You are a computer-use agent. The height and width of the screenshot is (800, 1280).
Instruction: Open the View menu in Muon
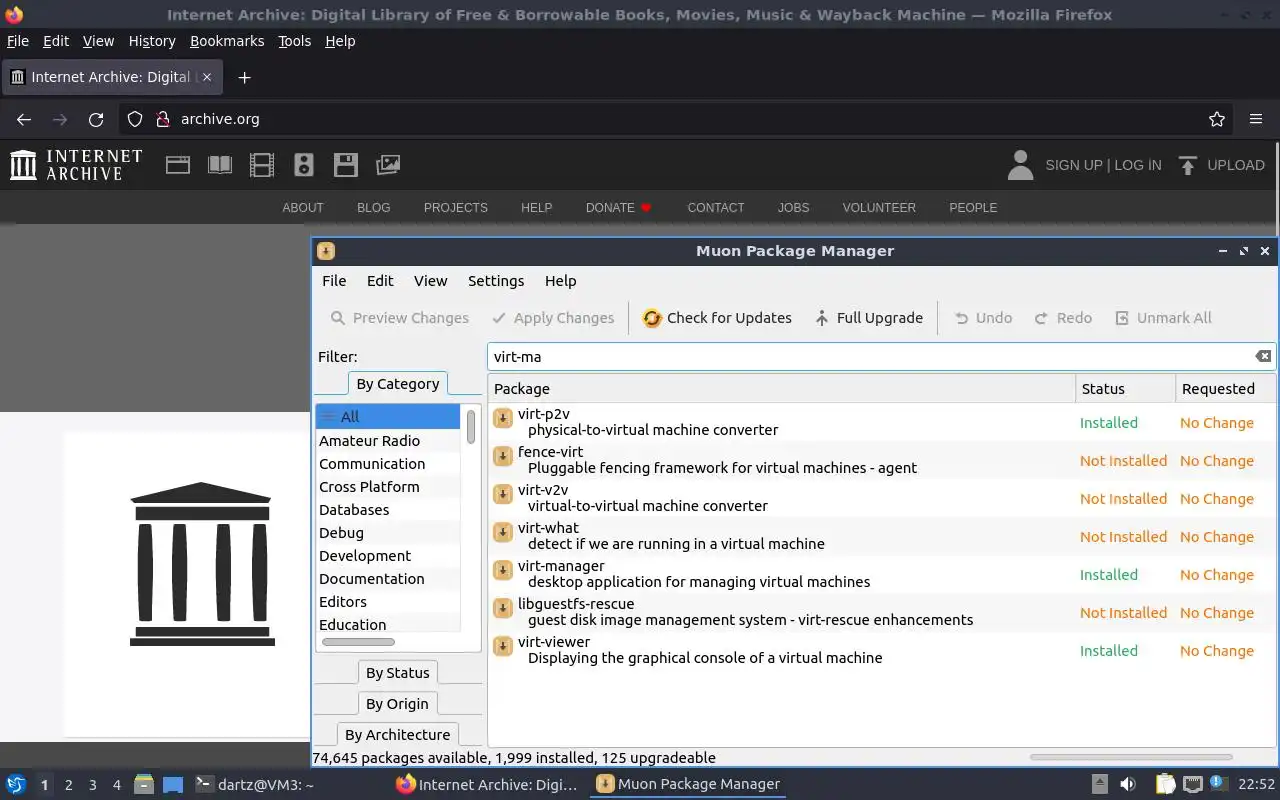click(431, 281)
